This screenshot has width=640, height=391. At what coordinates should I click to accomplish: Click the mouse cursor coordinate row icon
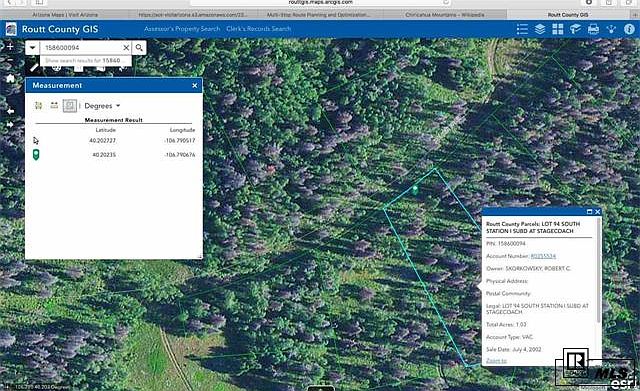click(36, 141)
